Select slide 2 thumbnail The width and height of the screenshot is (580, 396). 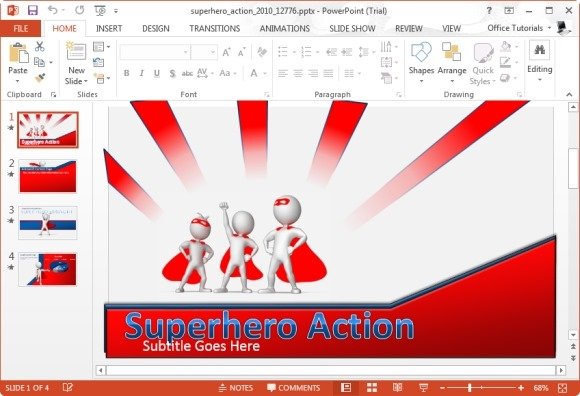click(48, 176)
